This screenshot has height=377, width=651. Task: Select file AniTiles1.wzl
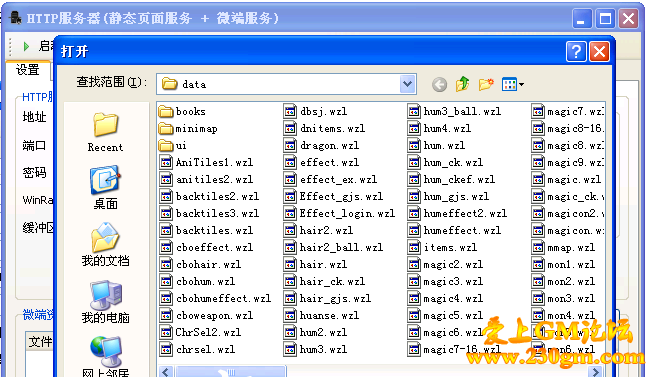click(x=206, y=162)
